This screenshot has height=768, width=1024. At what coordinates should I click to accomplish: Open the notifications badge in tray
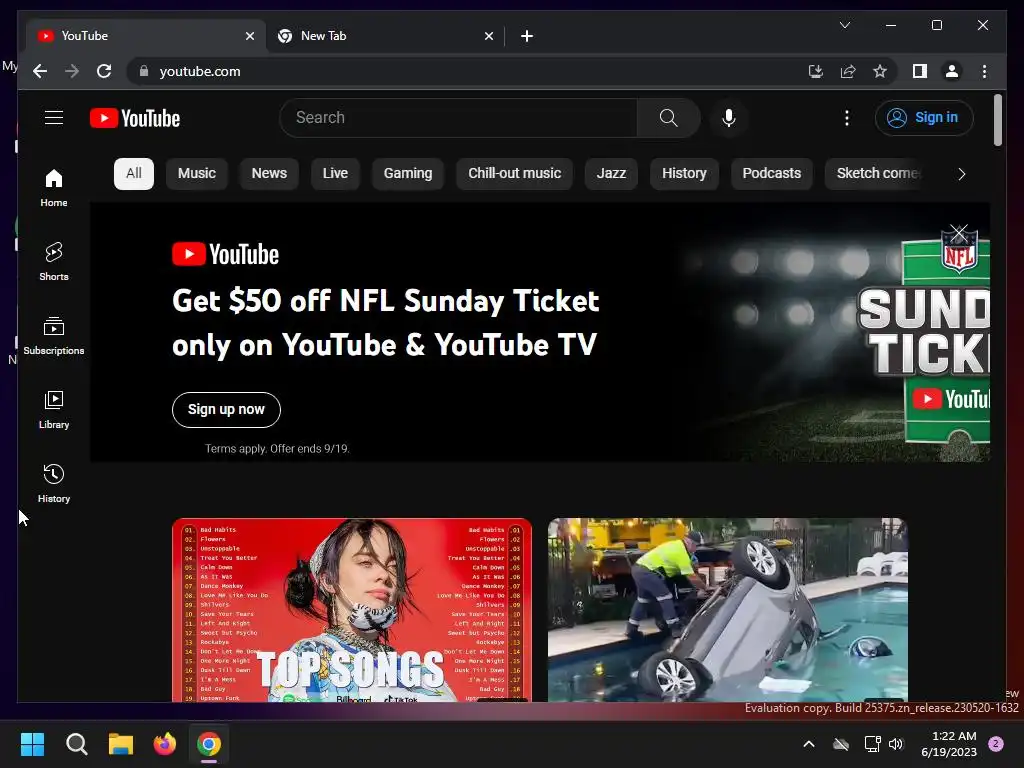pos(996,744)
